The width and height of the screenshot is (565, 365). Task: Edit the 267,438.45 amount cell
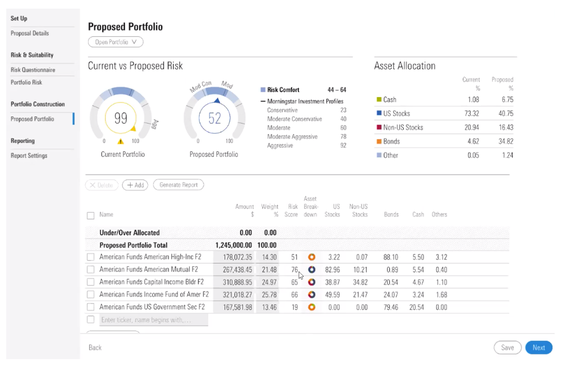(233, 270)
